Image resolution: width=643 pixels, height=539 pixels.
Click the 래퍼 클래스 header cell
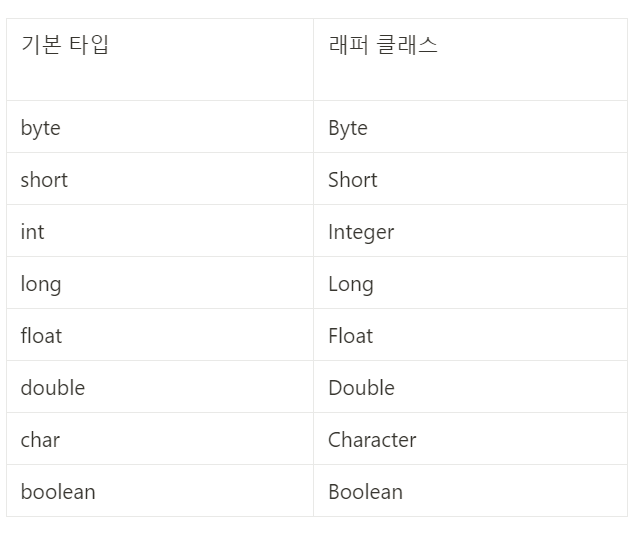coord(470,59)
